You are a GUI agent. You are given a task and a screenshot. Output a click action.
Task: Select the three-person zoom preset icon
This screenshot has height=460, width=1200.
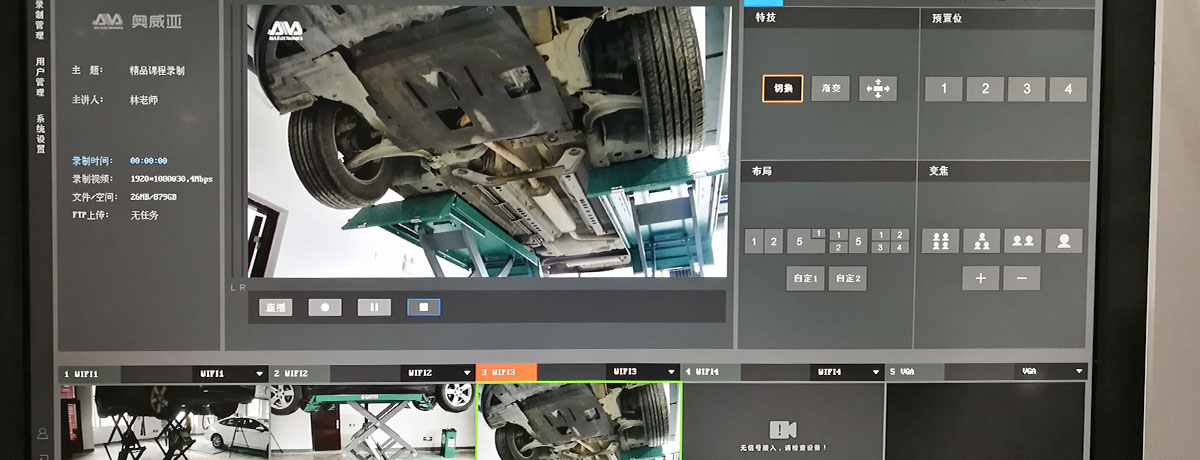click(981, 241)
